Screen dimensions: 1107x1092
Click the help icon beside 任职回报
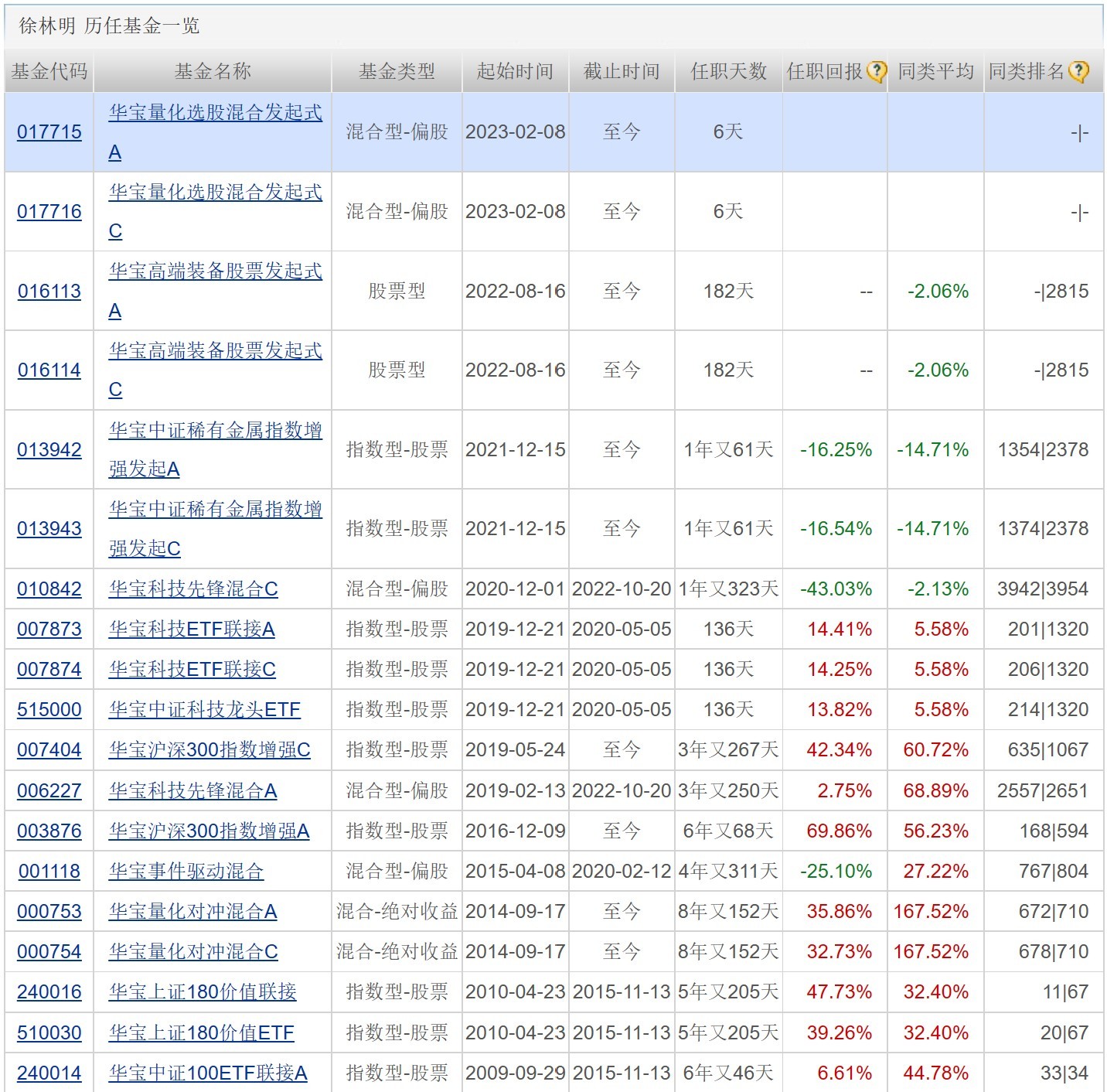(x=876, y=72)
